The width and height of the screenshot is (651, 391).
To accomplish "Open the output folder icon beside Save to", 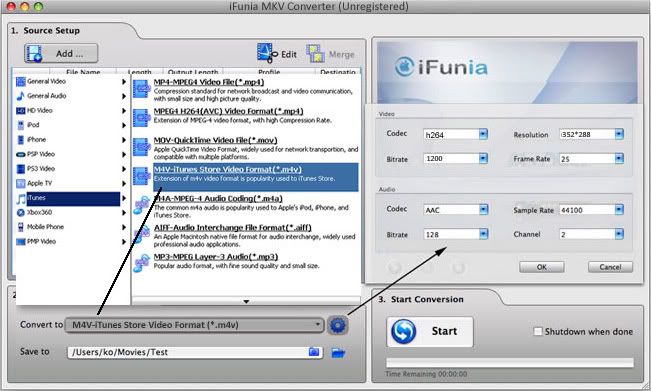I will pyautogui.click(x=338, y=353).
